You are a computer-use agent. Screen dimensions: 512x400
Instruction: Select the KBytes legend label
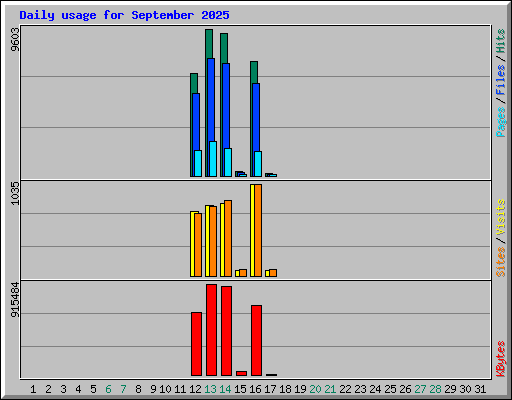(500, 359)
